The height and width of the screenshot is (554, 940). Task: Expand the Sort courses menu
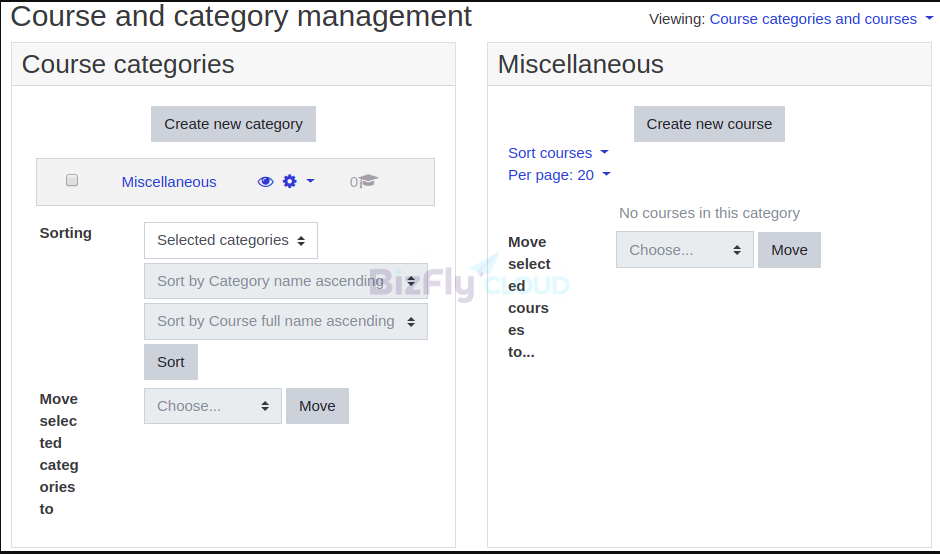pos(558,153)
